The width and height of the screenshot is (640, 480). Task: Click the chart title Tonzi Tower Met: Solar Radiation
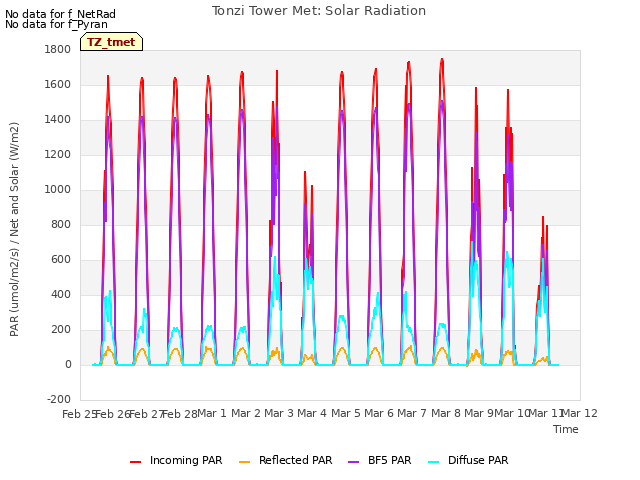(x=319, y=11)
